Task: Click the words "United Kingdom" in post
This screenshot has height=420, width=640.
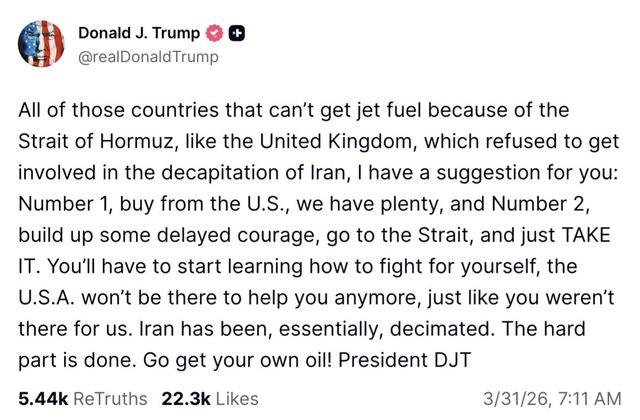Action: [336, 142]
